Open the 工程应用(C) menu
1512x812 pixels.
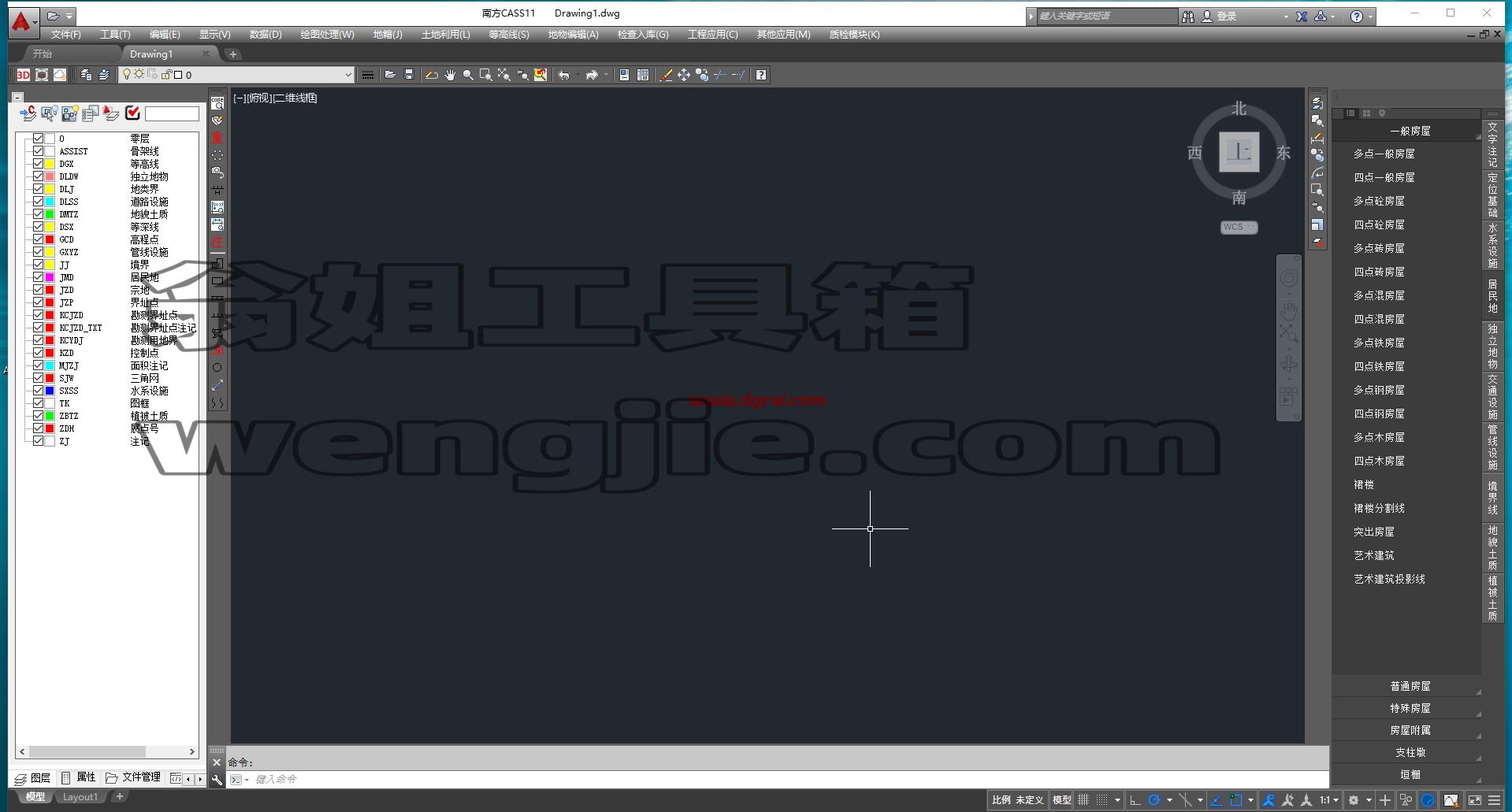tap(712, 35)
